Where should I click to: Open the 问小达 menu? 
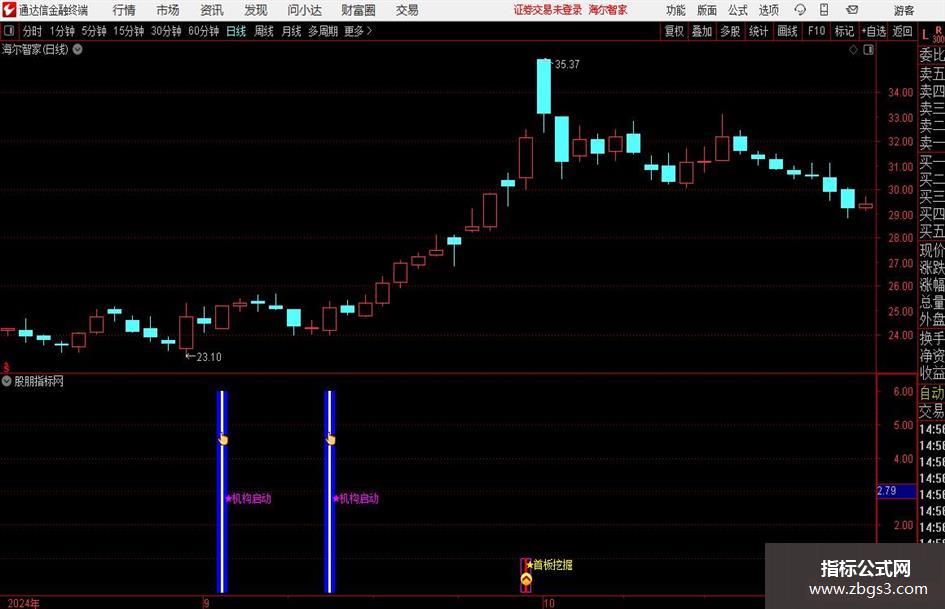304,10
